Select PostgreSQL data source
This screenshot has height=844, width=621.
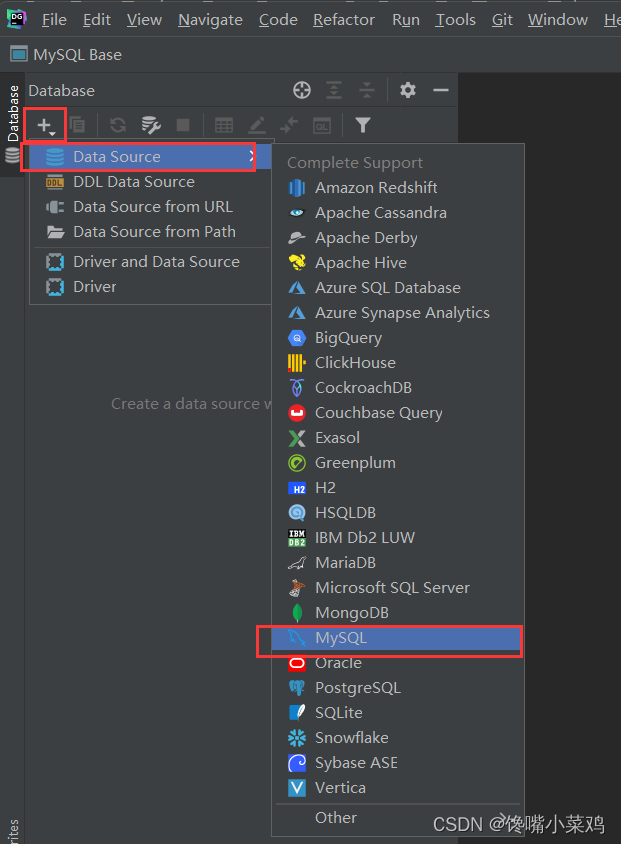pos(398,688)
